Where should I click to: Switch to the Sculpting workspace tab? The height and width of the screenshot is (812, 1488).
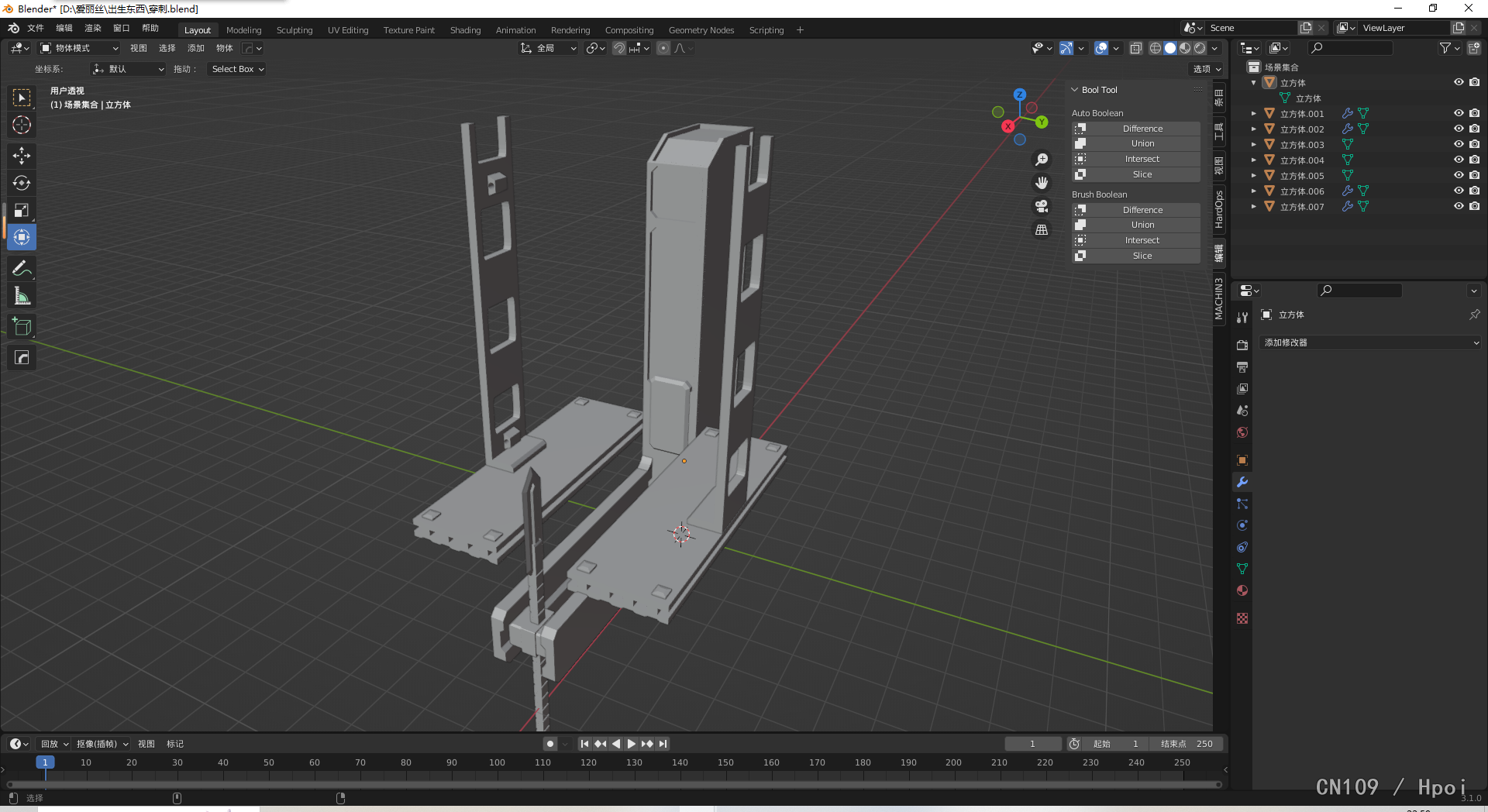coord(294,30)
